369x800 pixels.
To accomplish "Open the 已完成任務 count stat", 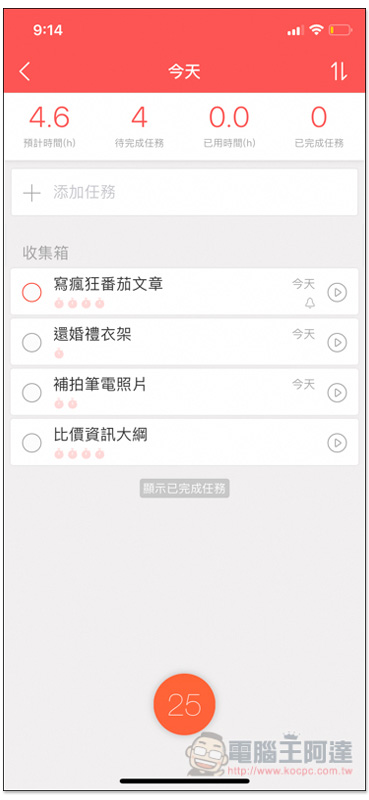I will coord(319,127).
